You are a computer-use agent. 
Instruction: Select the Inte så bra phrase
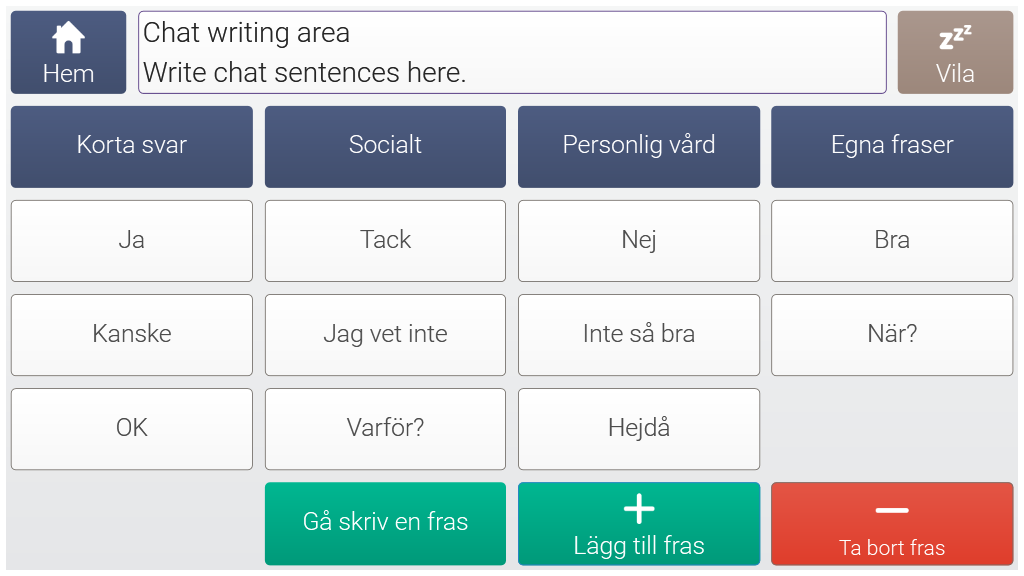tap(639, 334)
